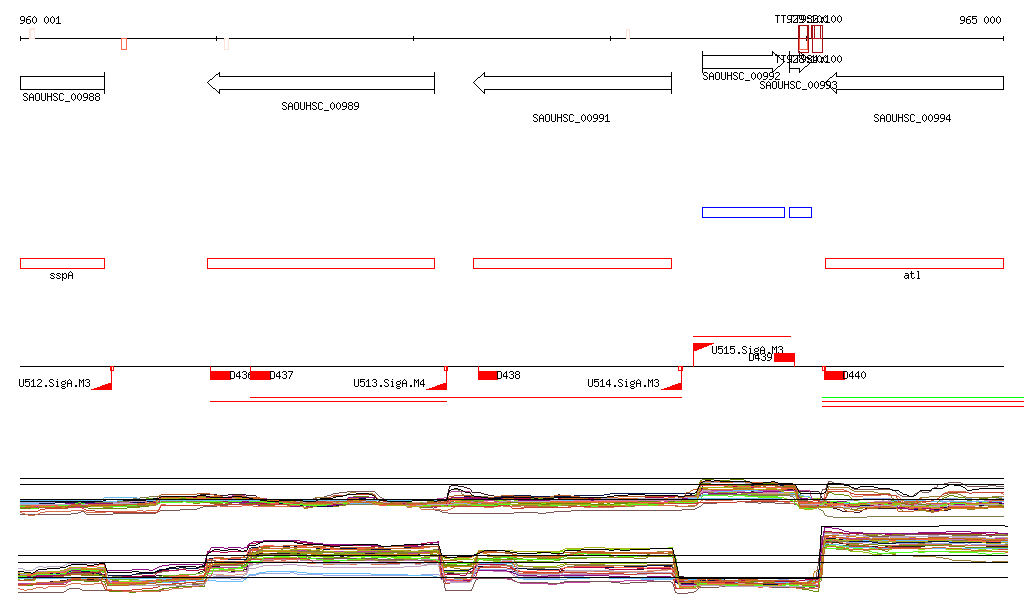This screenshot has width=1024, height=611.
Task: Click the U513.SigA.M4 promoter label
Action: tap(389, 383)
